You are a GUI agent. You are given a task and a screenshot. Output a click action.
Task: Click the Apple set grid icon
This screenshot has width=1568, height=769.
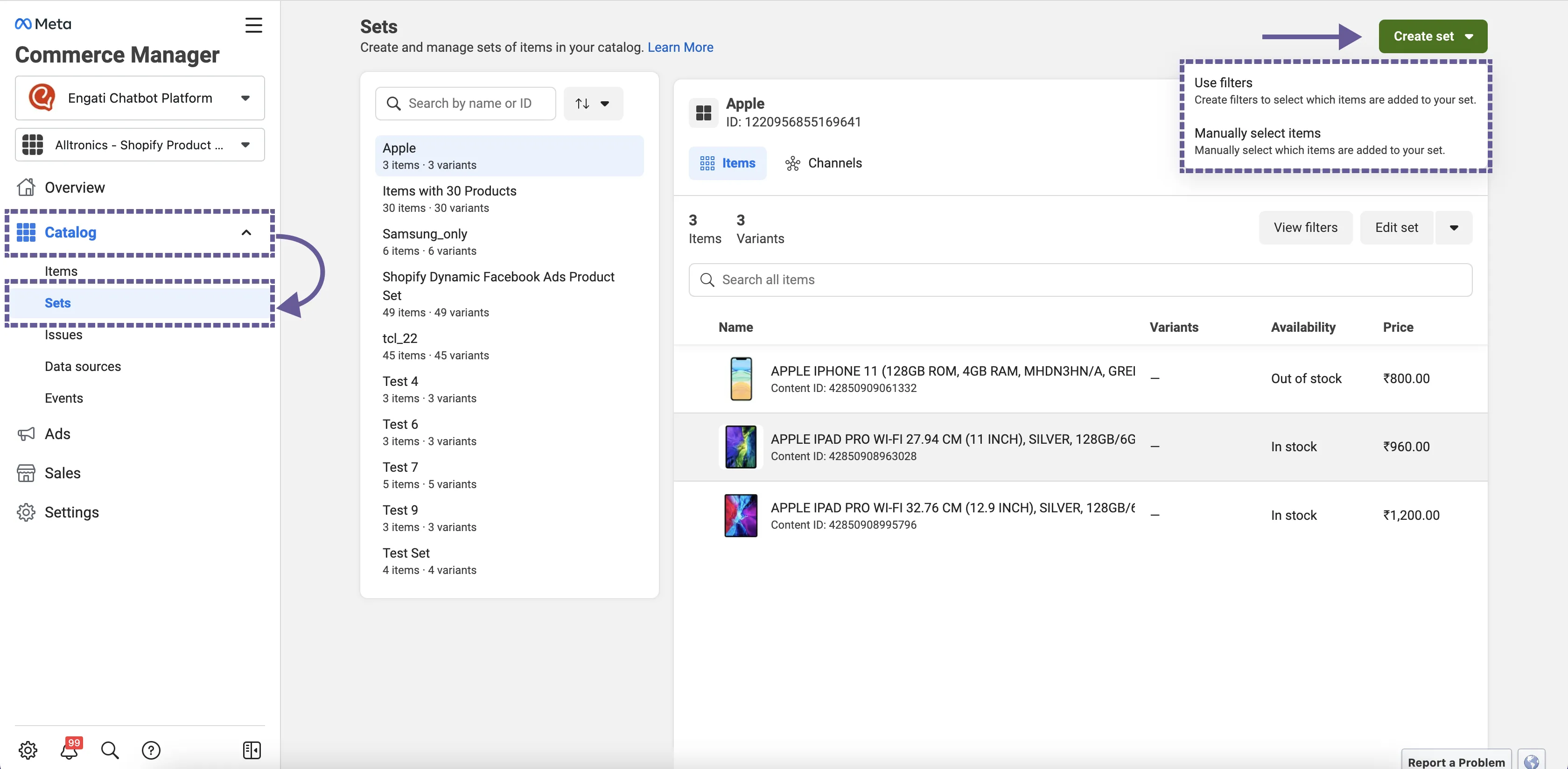coord(704,112)
